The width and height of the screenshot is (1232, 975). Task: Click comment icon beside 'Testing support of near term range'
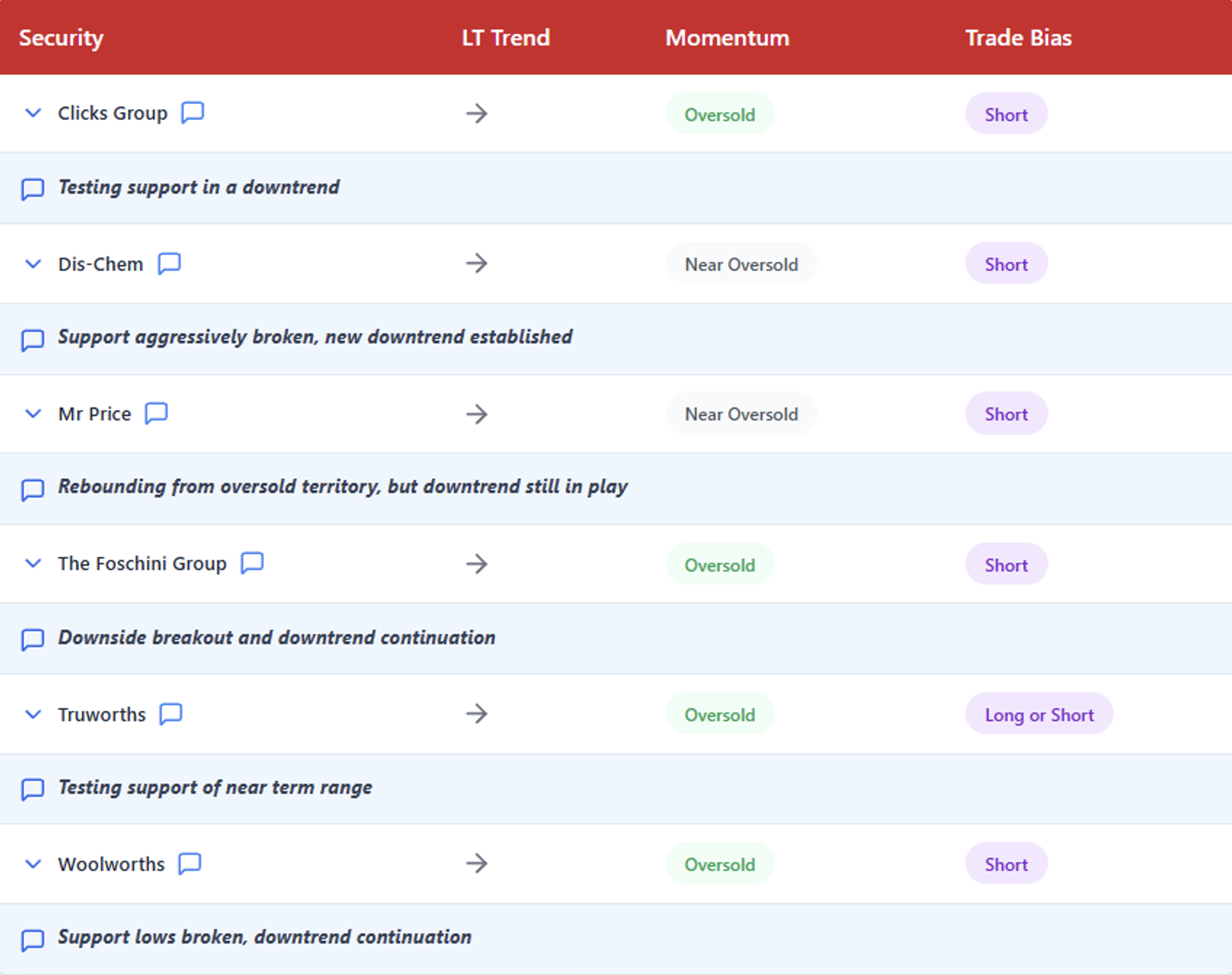pyautogui.click(x=32, y=789)
